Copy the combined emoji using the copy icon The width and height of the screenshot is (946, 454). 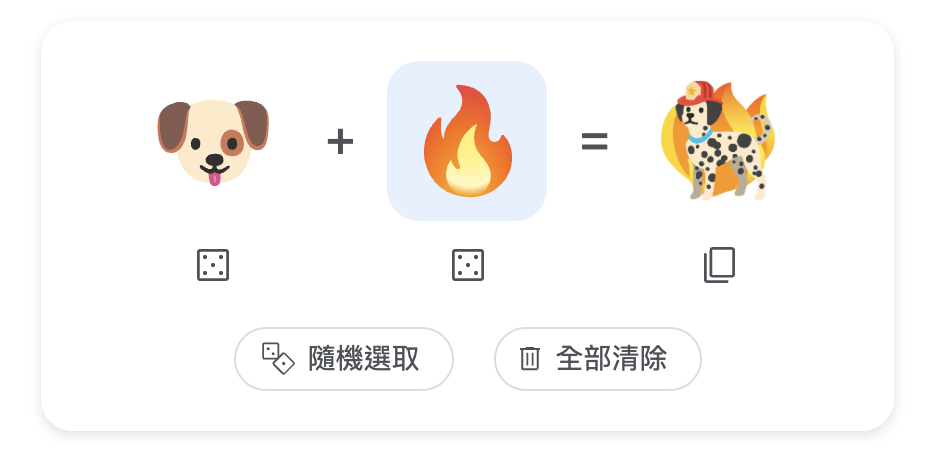tap(719, 265)
